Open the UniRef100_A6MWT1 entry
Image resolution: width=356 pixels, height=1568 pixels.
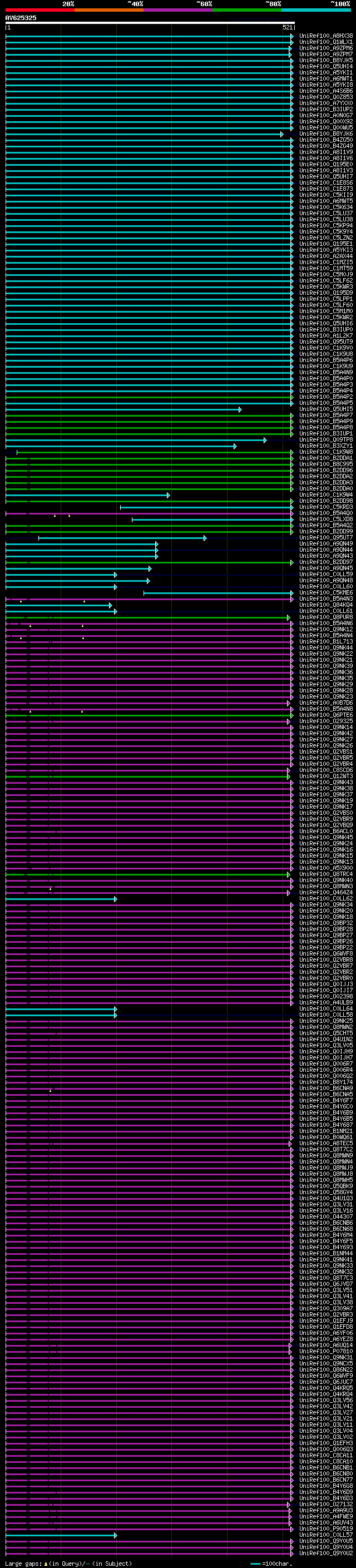pyautogui.click(x=326, y=78)
